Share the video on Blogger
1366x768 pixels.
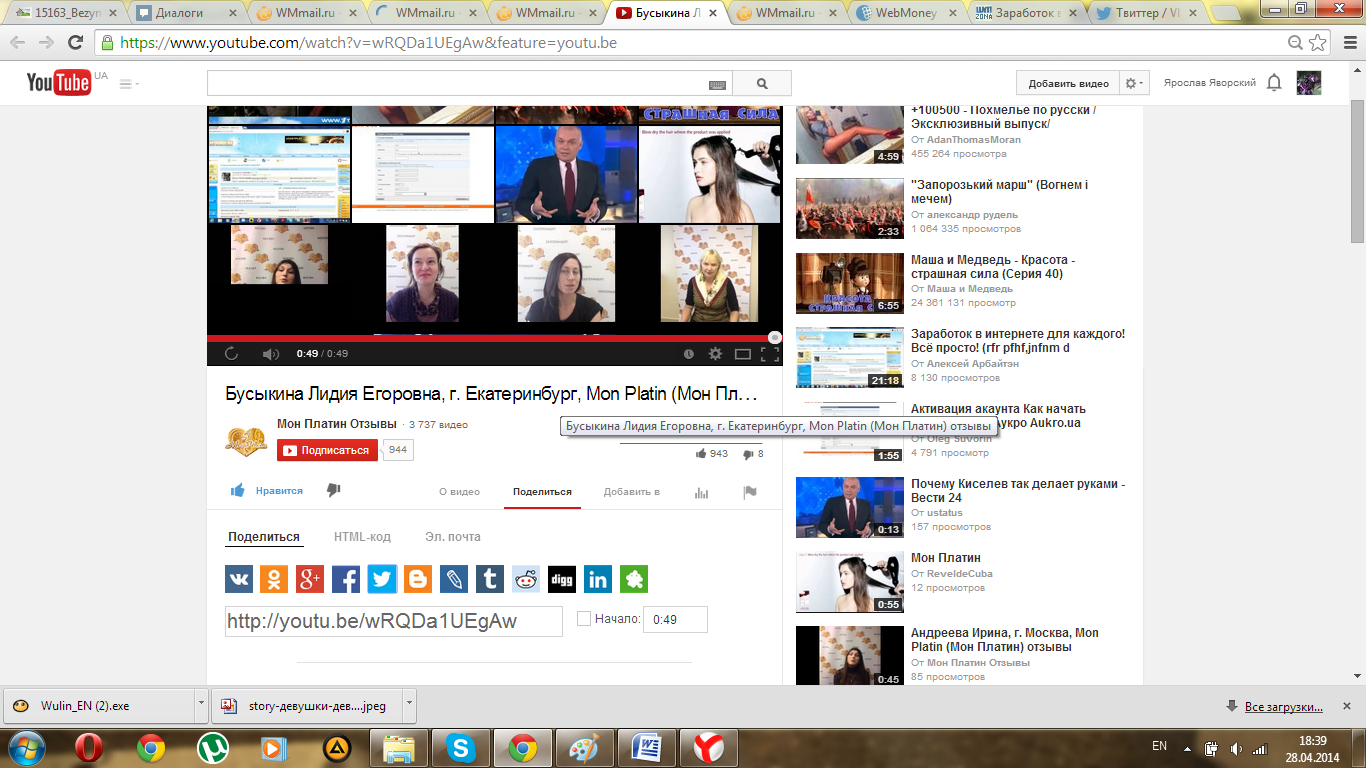point(418,579)
